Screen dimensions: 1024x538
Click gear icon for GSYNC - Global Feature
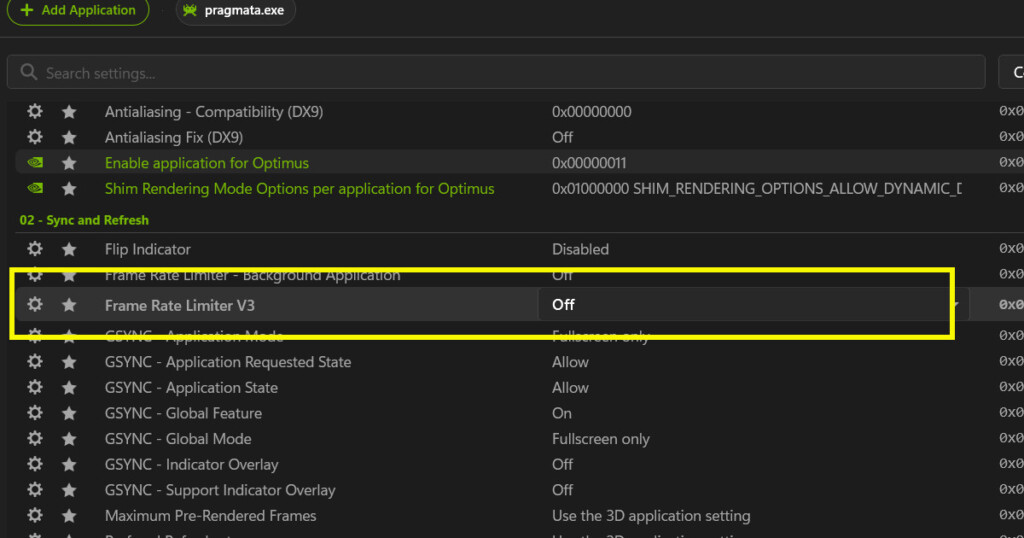click(35, 413)
